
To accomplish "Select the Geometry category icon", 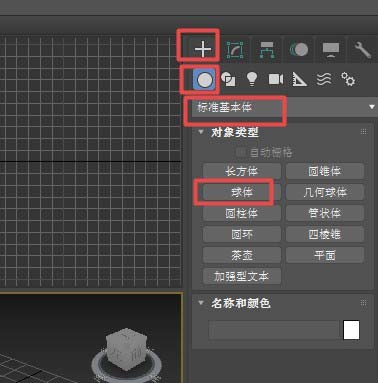I will (204, 80).
